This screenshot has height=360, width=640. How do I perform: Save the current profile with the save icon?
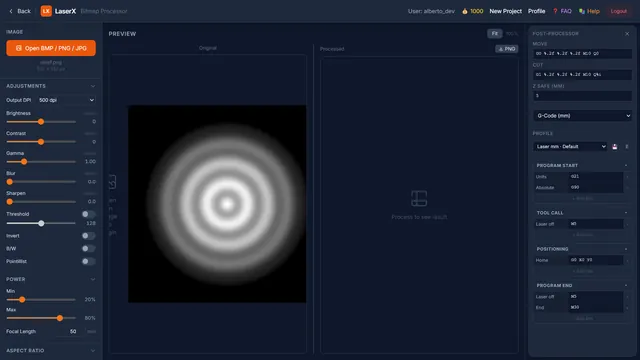[x=615, y=147]
